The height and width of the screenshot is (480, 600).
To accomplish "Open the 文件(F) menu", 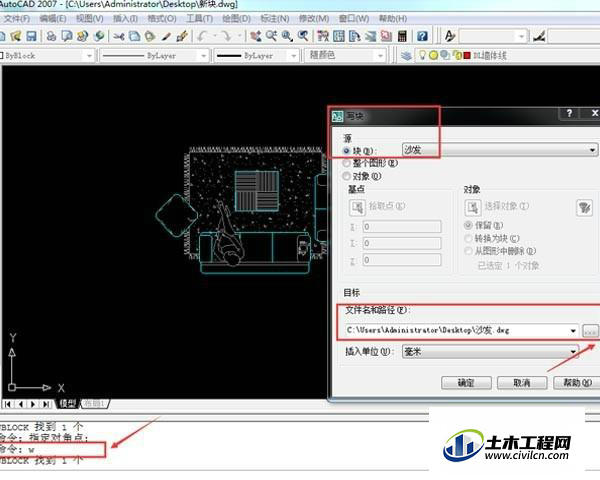I will (x=16, y=18).
